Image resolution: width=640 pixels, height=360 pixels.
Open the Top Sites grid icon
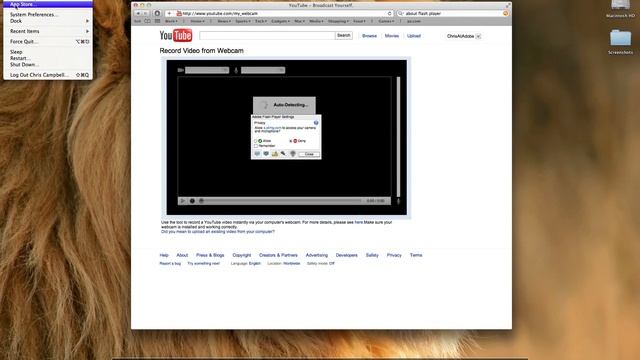[158, 21]
